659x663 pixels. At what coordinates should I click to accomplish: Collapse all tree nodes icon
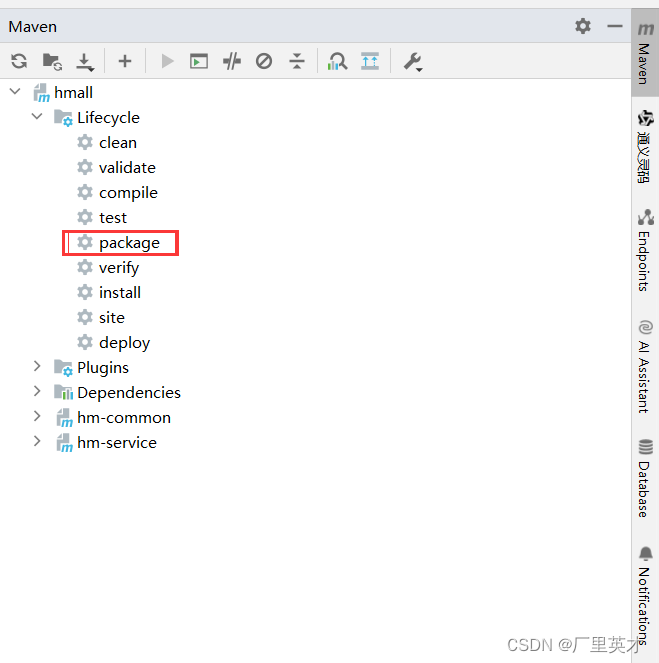[297, 61]
